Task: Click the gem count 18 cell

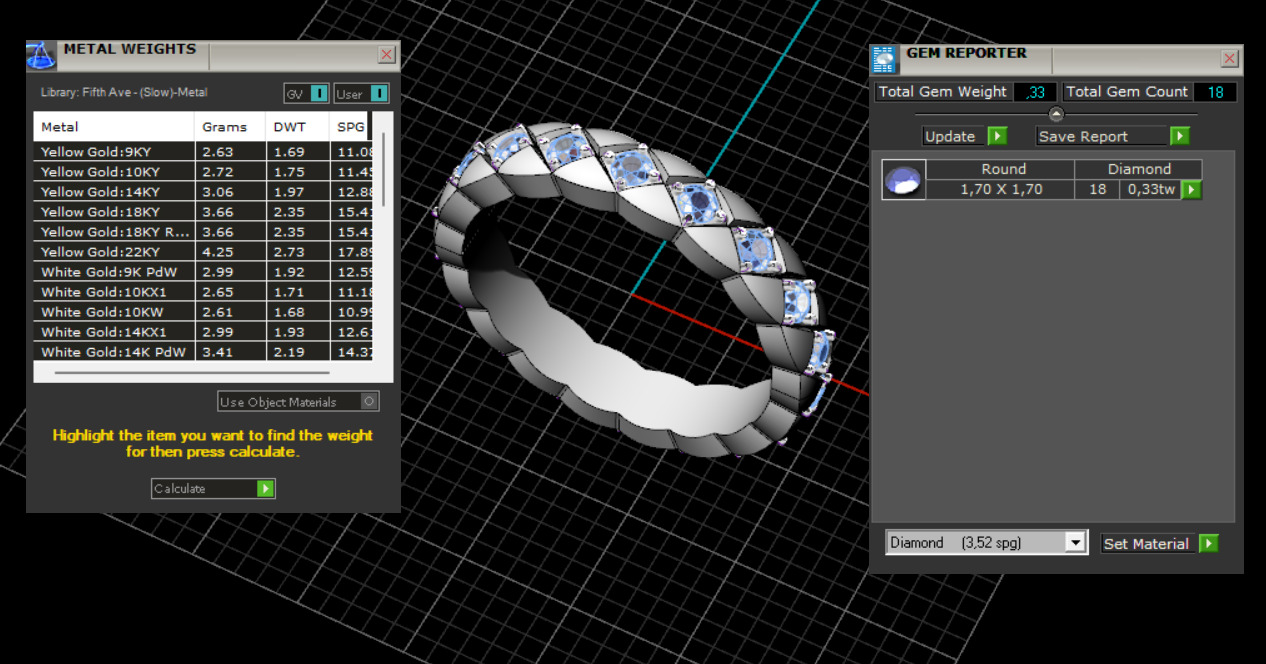Action: click(1097, 189)
